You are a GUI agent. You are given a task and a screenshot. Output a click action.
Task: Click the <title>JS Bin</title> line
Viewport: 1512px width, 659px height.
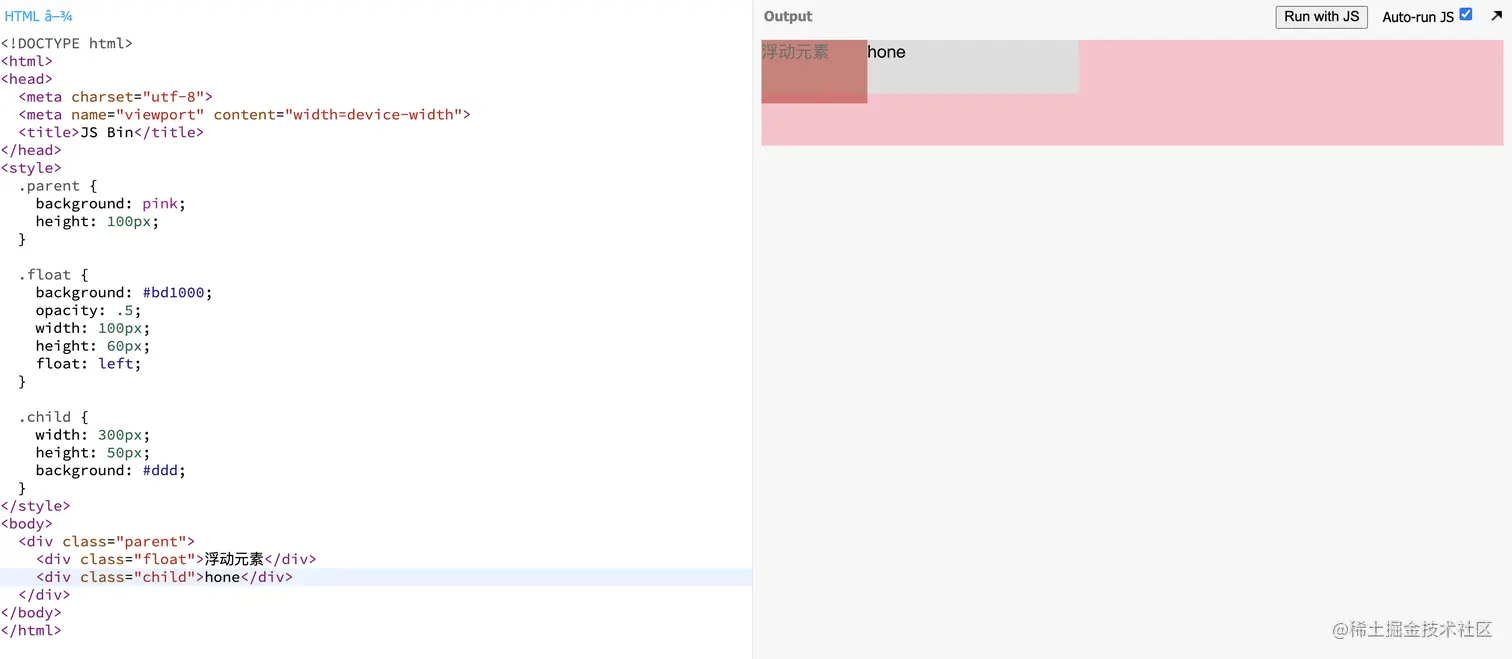110,132
